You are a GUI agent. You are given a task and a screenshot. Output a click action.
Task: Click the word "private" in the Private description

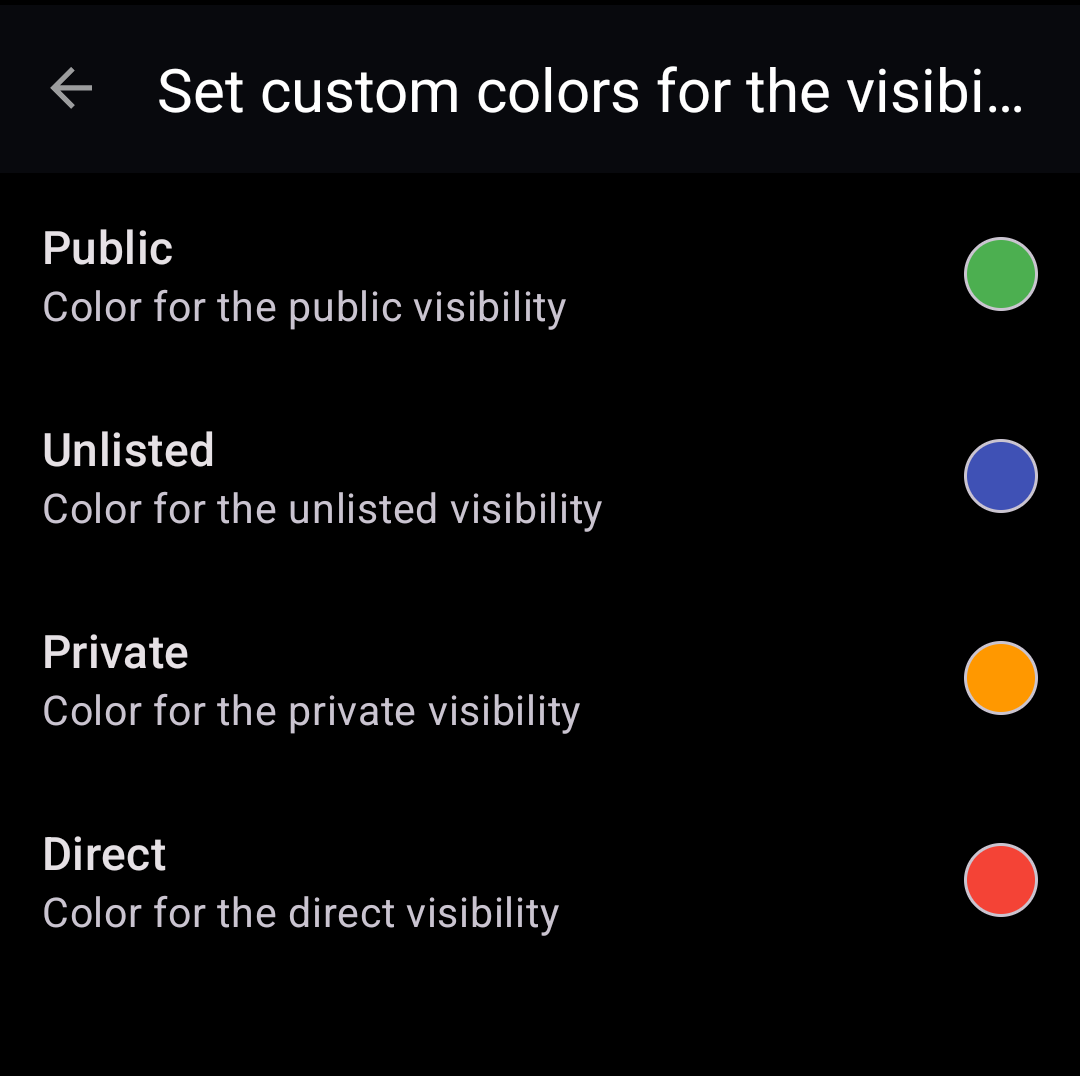pyautogui.click(x=352, y=712)
